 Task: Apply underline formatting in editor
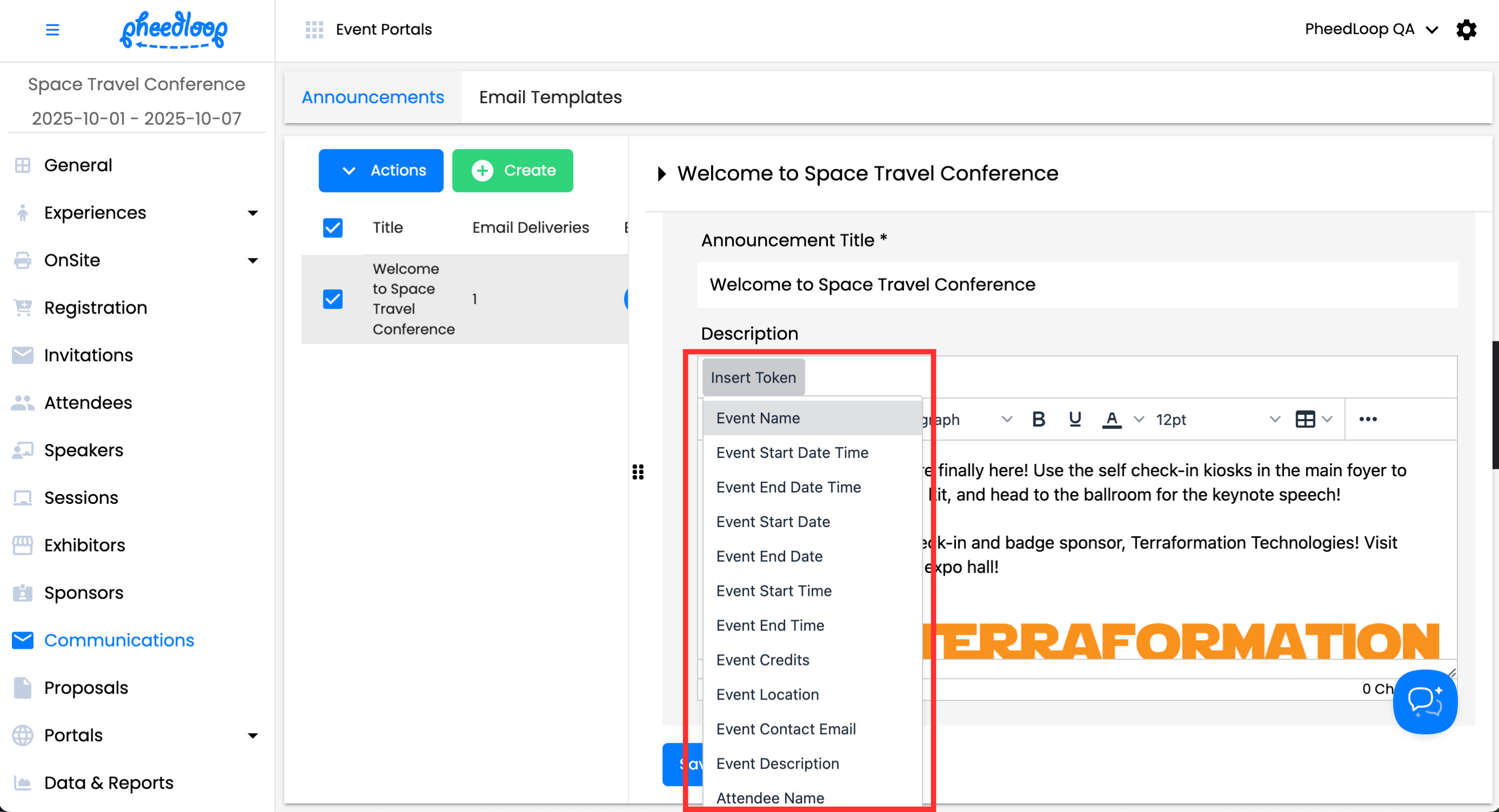[1075, 419]
